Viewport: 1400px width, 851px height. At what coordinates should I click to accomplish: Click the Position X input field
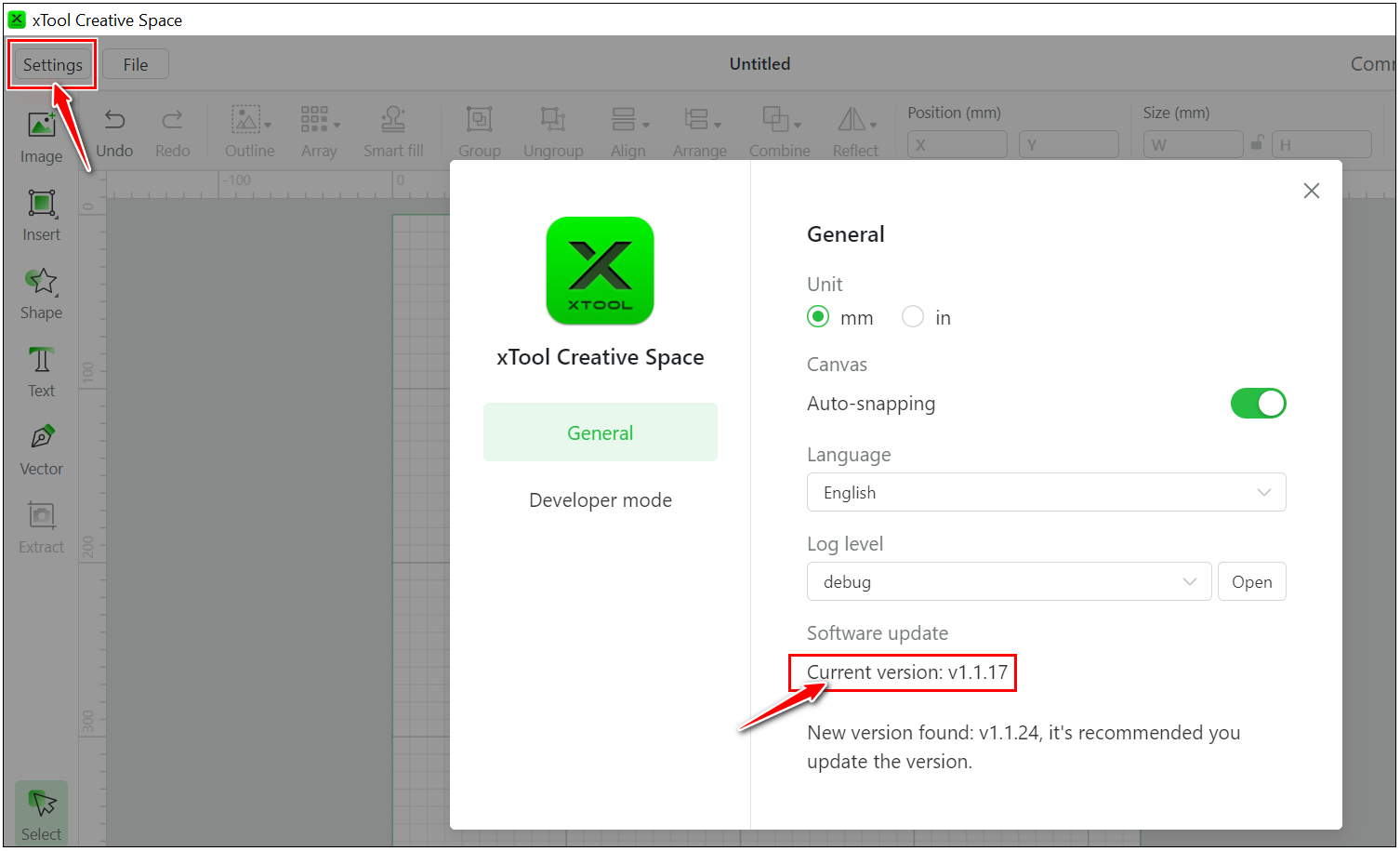pyautogui.click(x=957, y=144)
